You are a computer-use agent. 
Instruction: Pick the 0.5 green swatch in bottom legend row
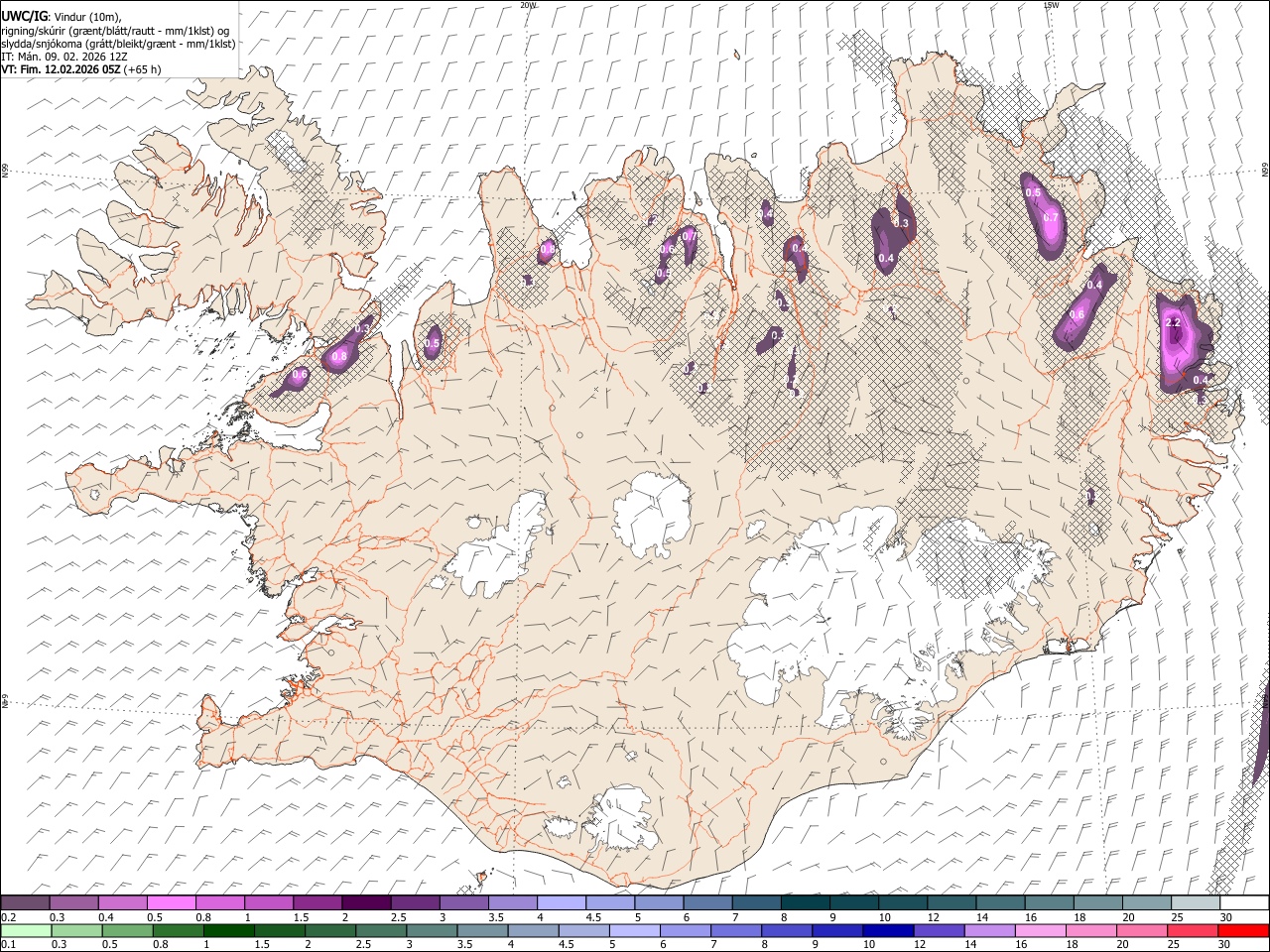click(127, 931)
